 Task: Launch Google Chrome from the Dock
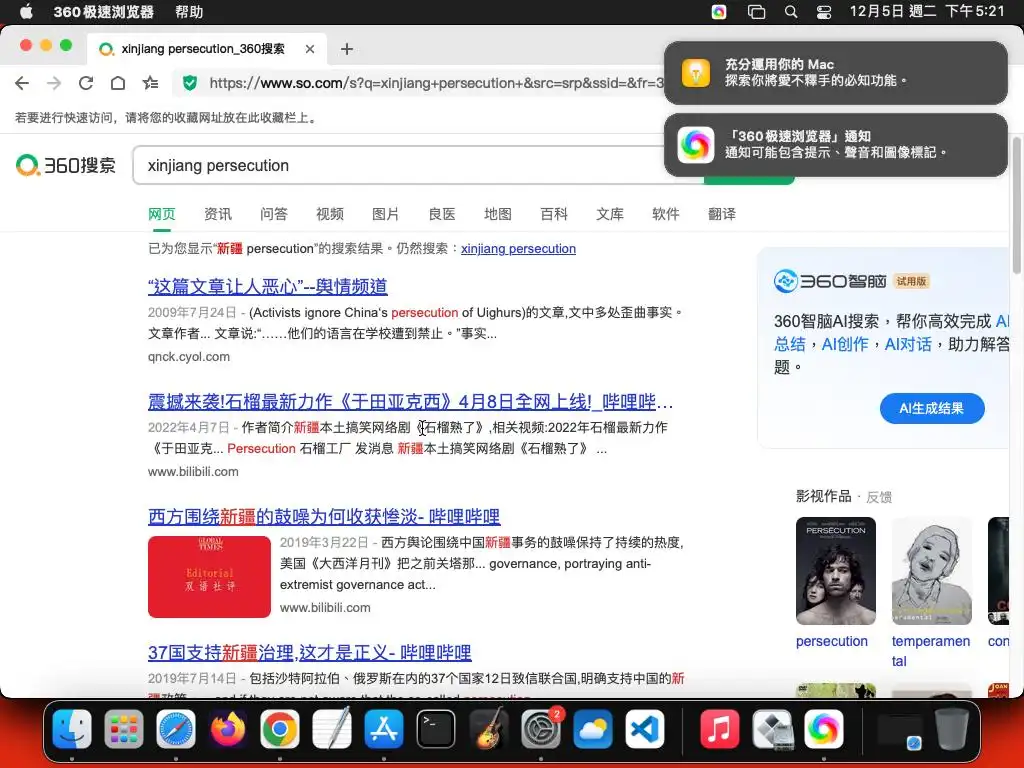[280, 729]
